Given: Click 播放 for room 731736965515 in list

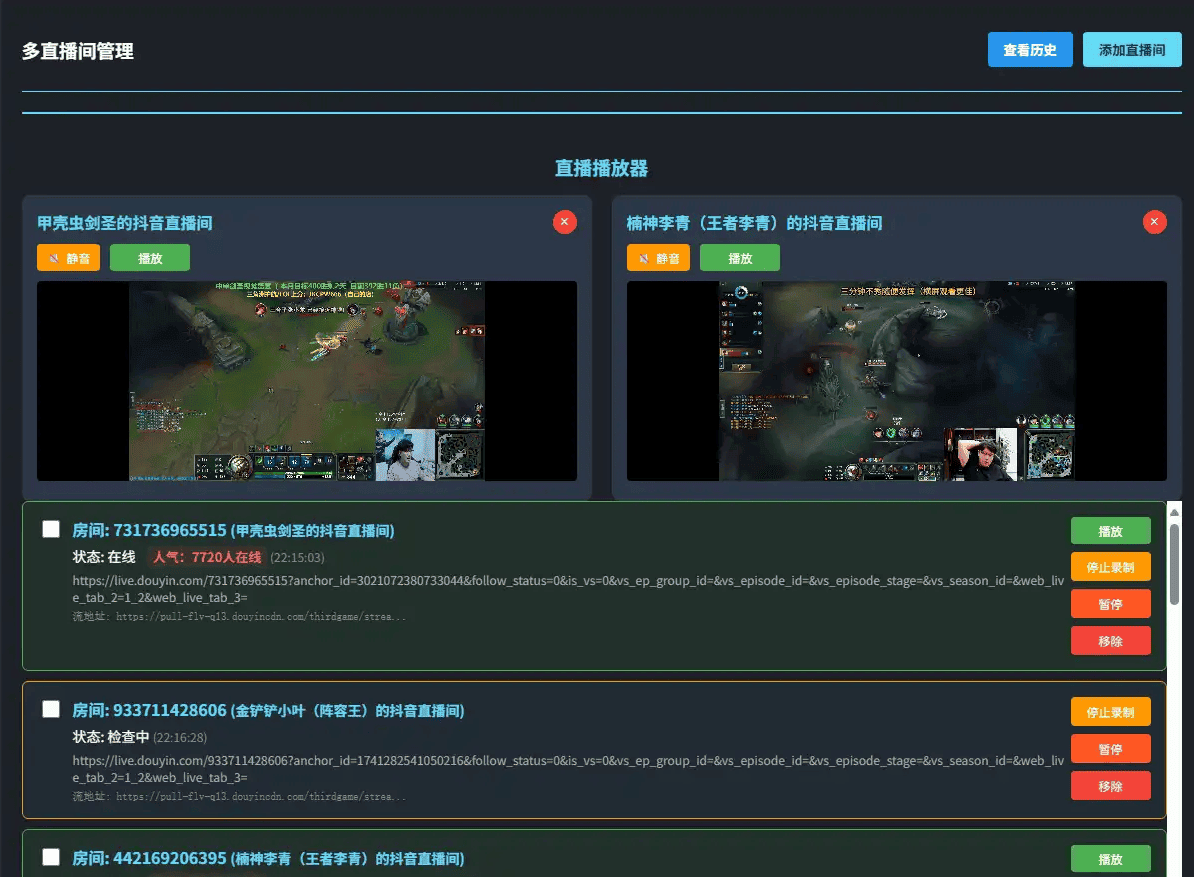Looking at the screenshot, I should point(1110,531).
